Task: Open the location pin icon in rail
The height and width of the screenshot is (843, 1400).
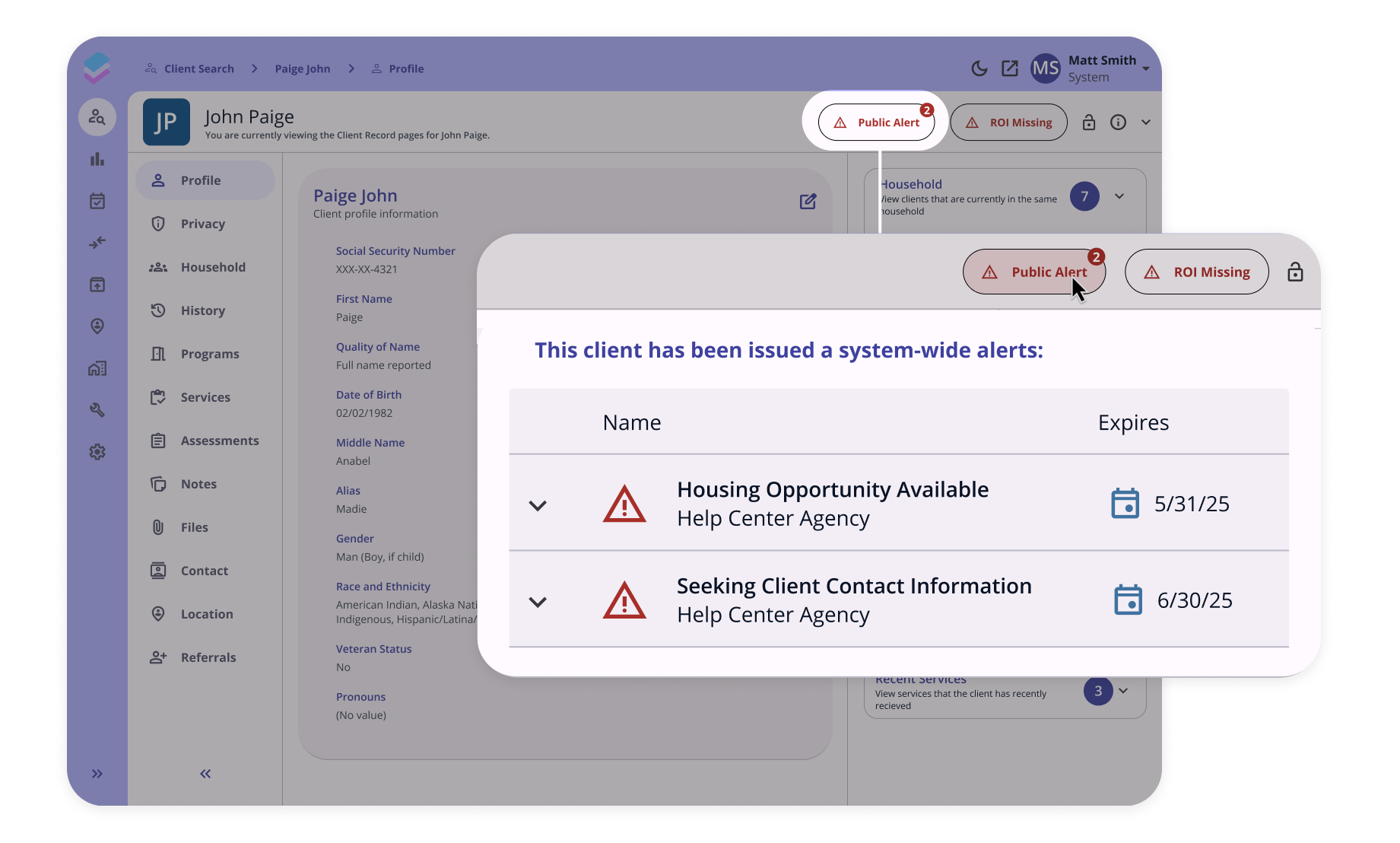Action: tap(97, 326)
